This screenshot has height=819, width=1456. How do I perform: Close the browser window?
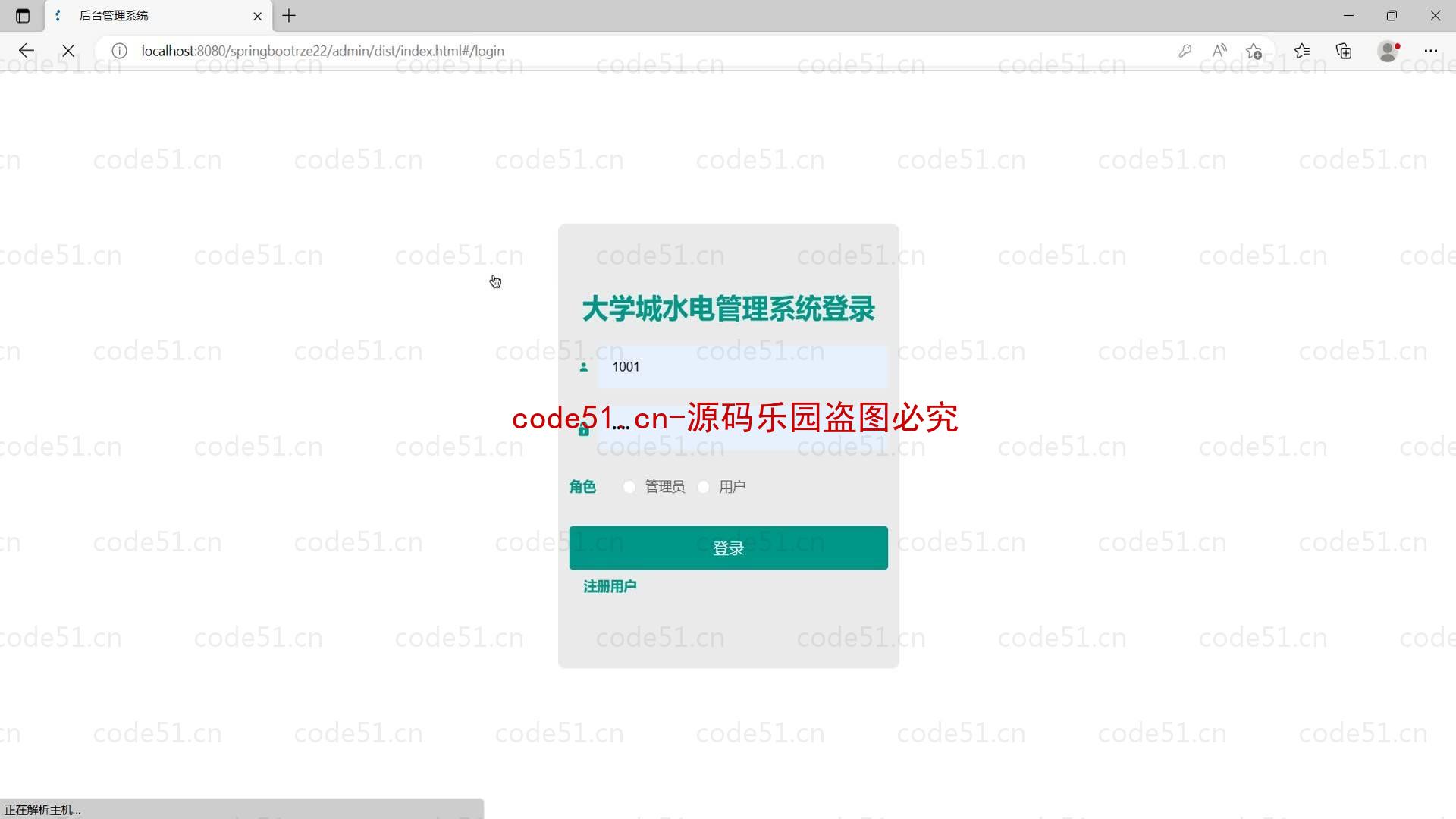1436,16
